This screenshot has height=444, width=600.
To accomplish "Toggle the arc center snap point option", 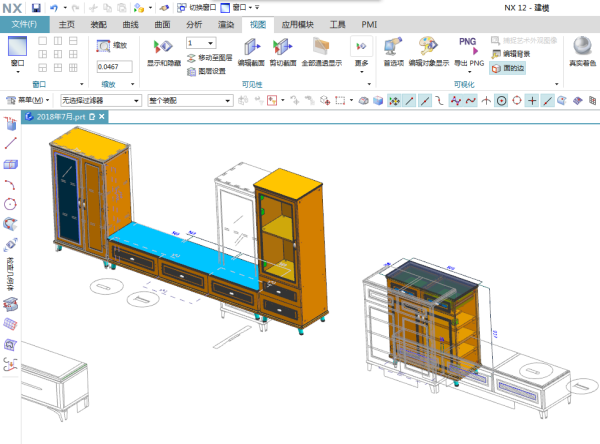I will [x=501, y=101].
